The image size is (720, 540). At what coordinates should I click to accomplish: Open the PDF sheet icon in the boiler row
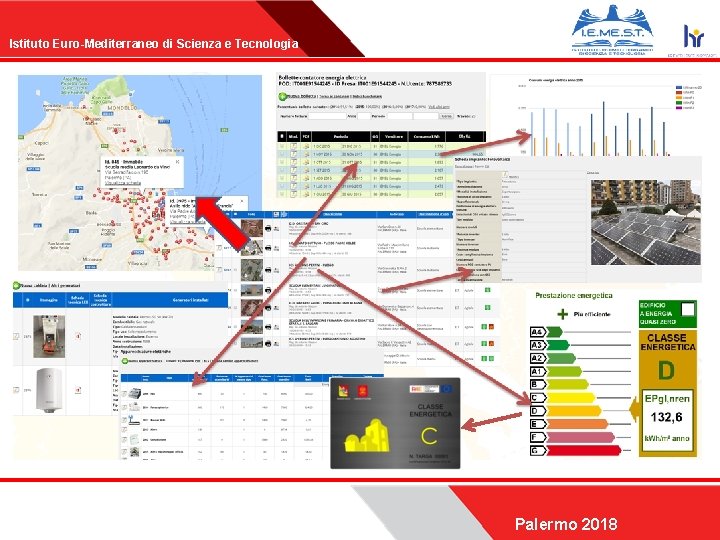click(x=78, y=336)
